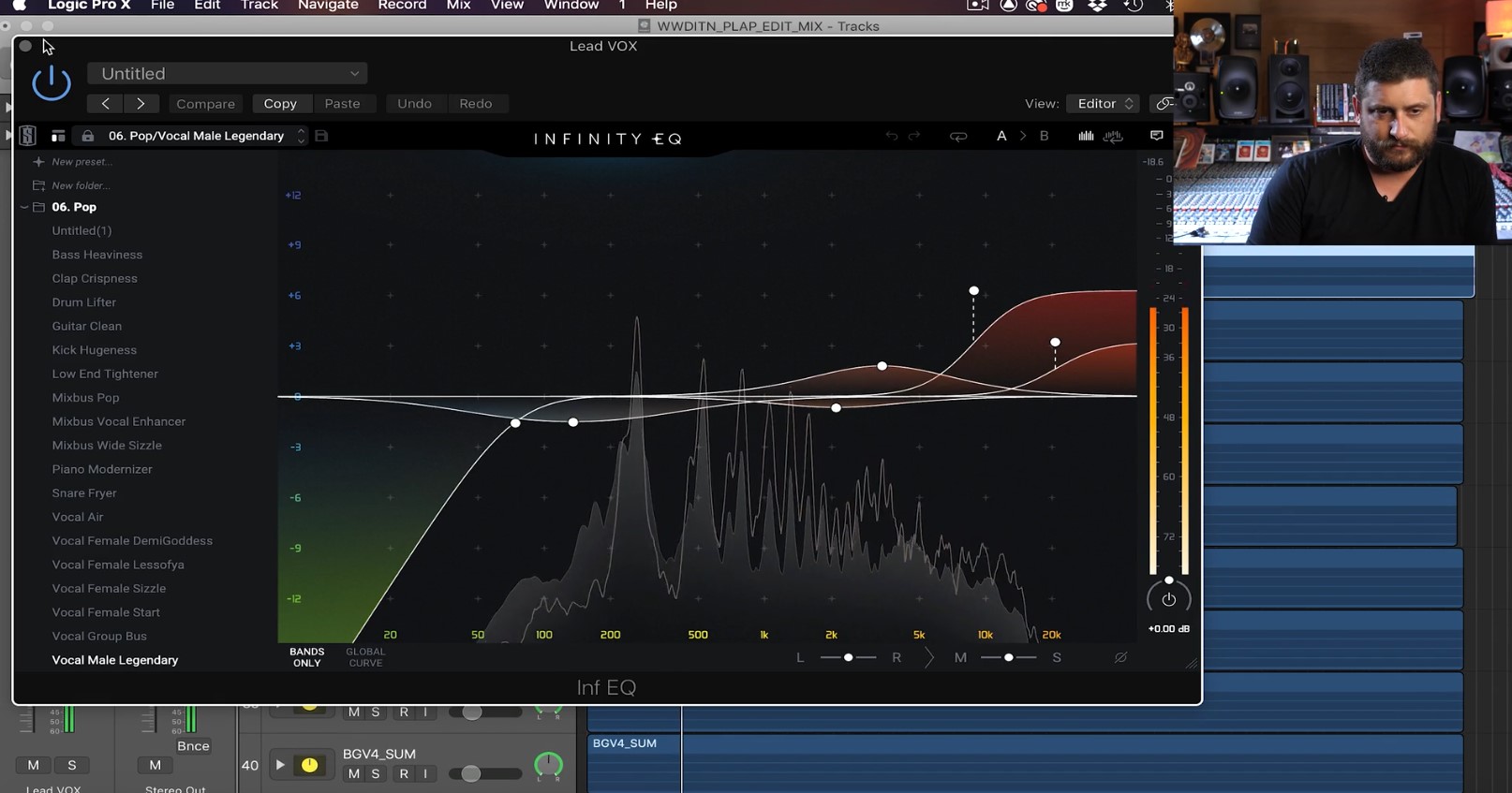
Task: Adjust the M/S balance slider
Action: coord(1008,657)
